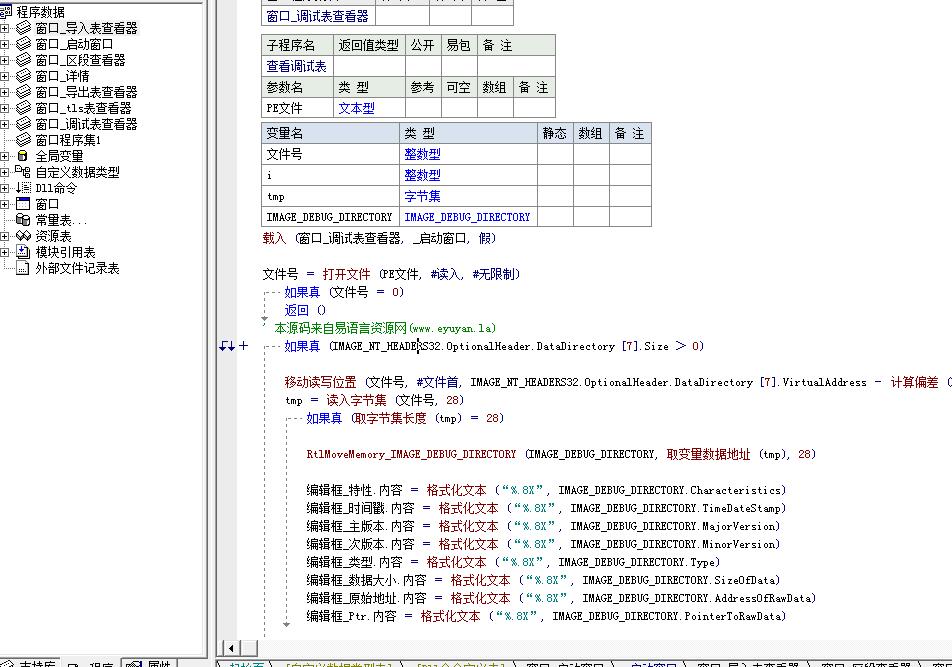The height and width of the screenshot is (667, 952).
Task: Expand the 窗口 tree node
Action: pyautogui.click(x=4, y=205)
